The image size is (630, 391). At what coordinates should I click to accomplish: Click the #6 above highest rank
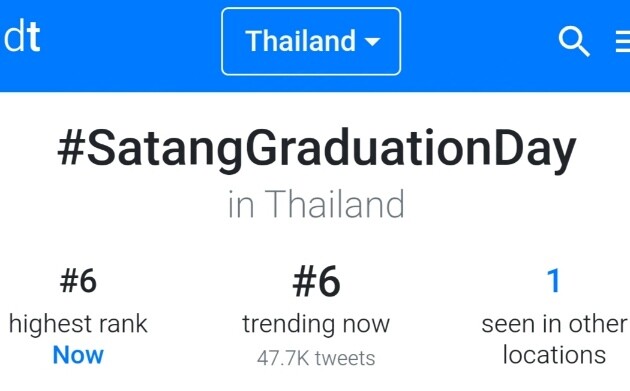[x=78, y=280]
